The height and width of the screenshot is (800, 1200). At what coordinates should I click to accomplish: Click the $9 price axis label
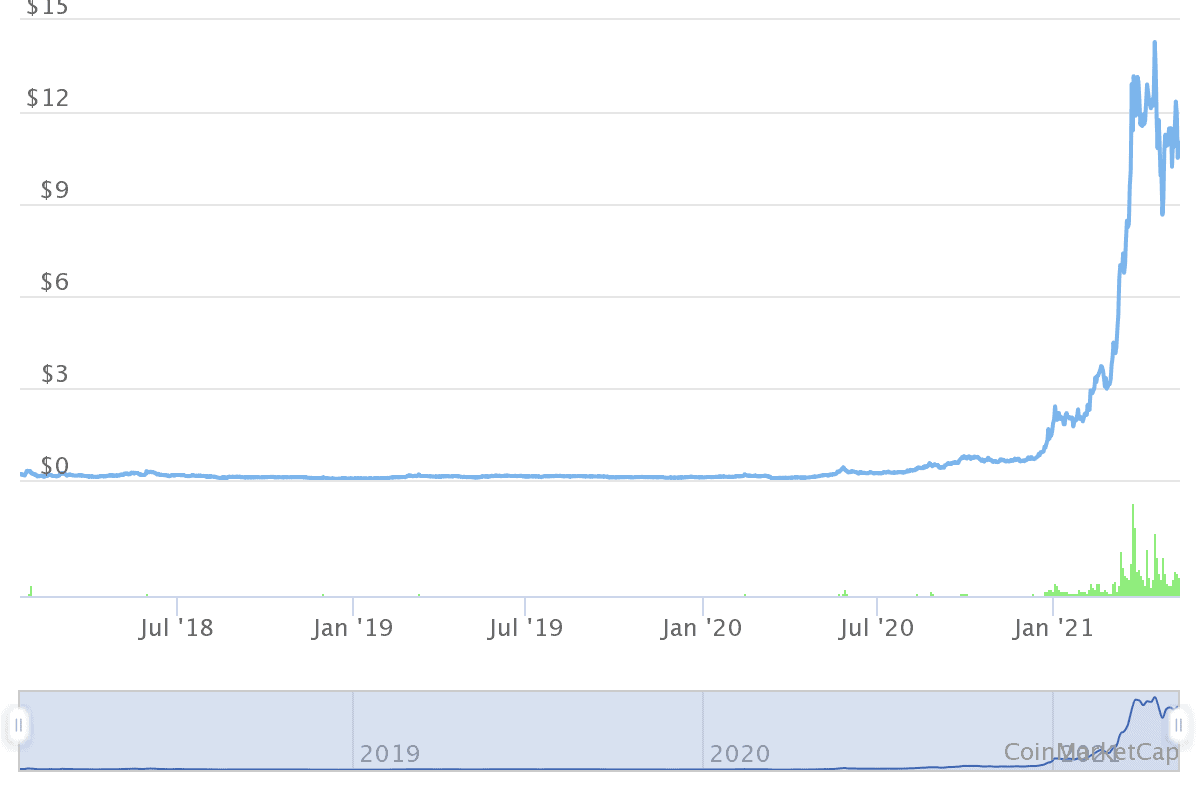pyautogui.click(x=54, y=190)
